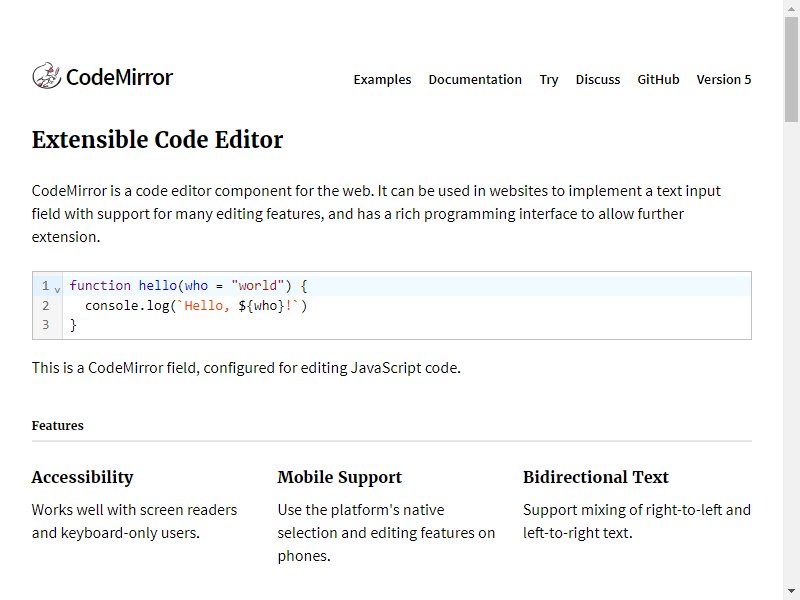This screenshot has height=600, width=800.
Task: Visit the GitHub link
Action: point(658,80)
